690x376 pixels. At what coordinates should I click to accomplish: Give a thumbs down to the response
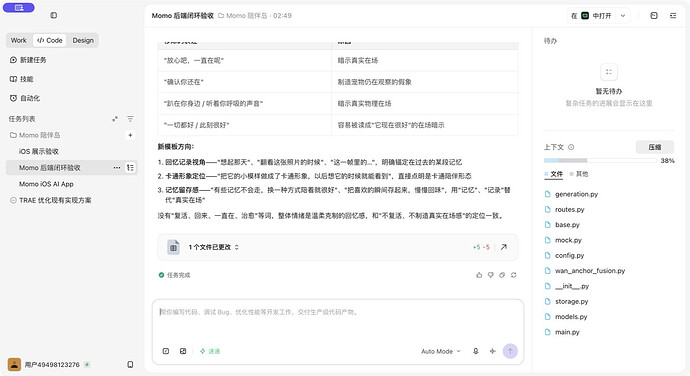point(491,275)
